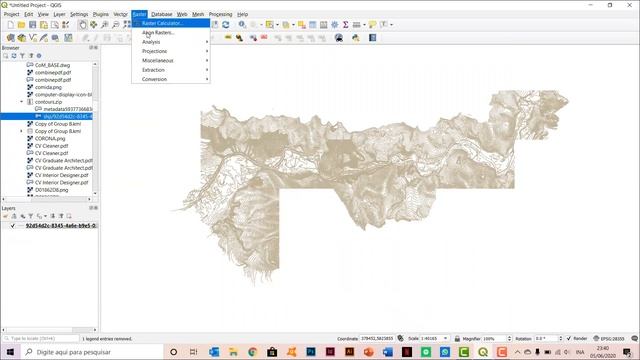This screenshot has width=640, height=360.
Task: Select the Identify Features tool
Action: [x=242, y=25]
